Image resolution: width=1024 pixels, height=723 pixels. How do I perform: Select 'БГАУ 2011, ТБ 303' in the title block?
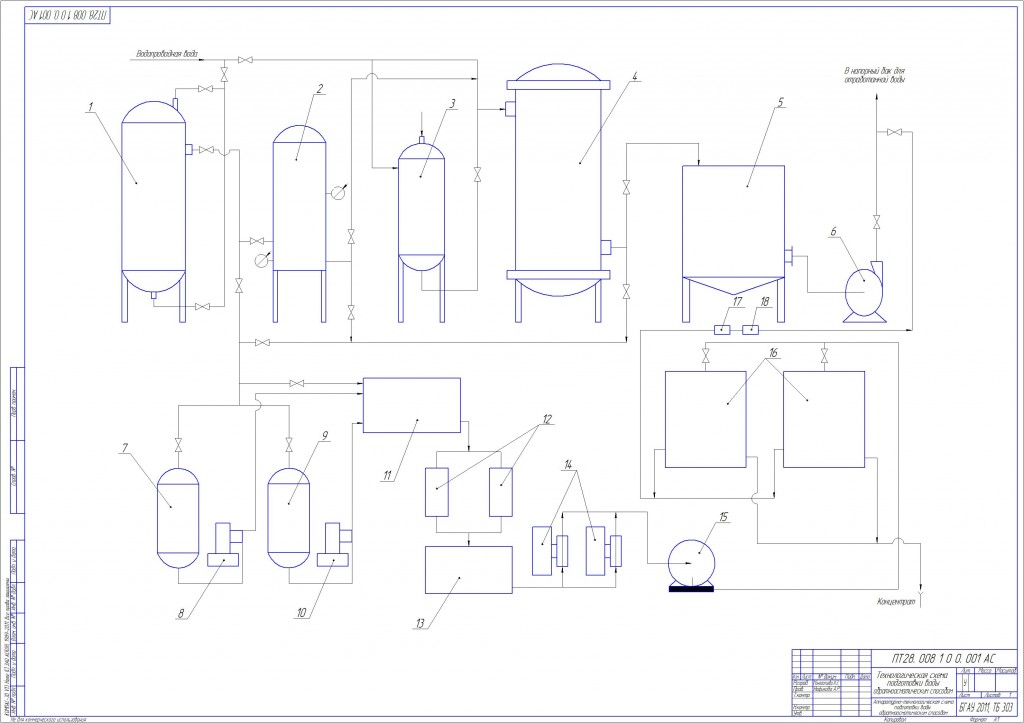[986, 707]
